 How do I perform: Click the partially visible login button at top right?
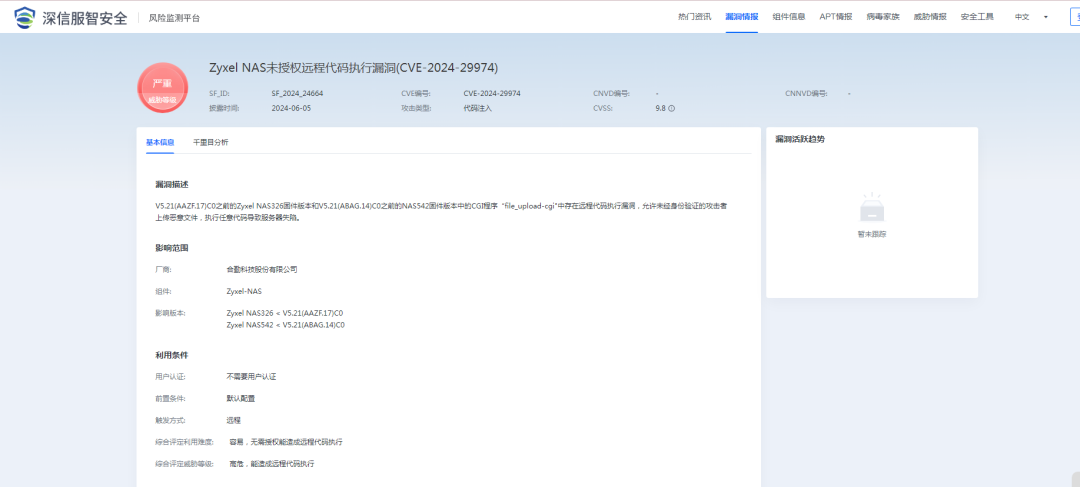[1074, 17]
